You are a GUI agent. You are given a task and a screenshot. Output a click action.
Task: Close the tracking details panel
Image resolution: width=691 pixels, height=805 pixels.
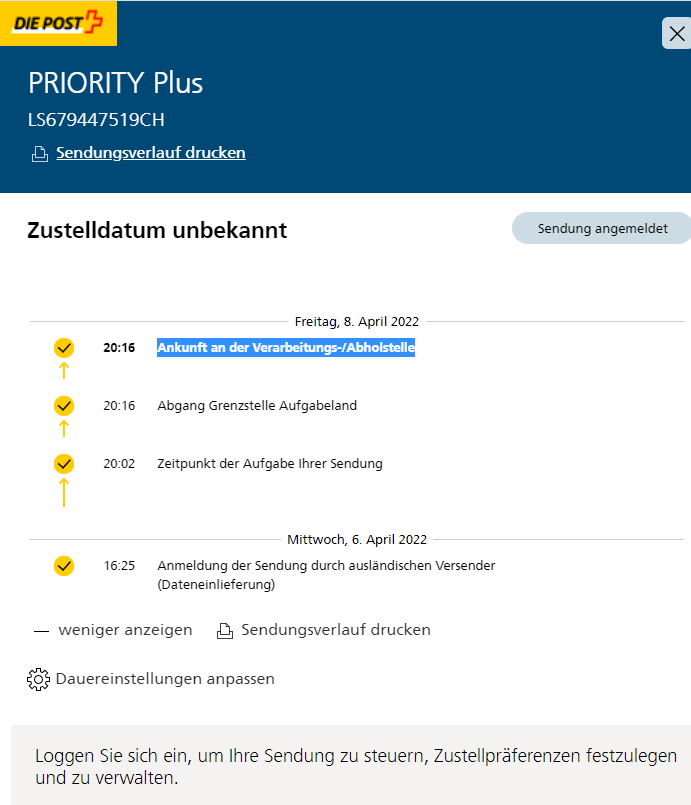click(x=676, y=33)
